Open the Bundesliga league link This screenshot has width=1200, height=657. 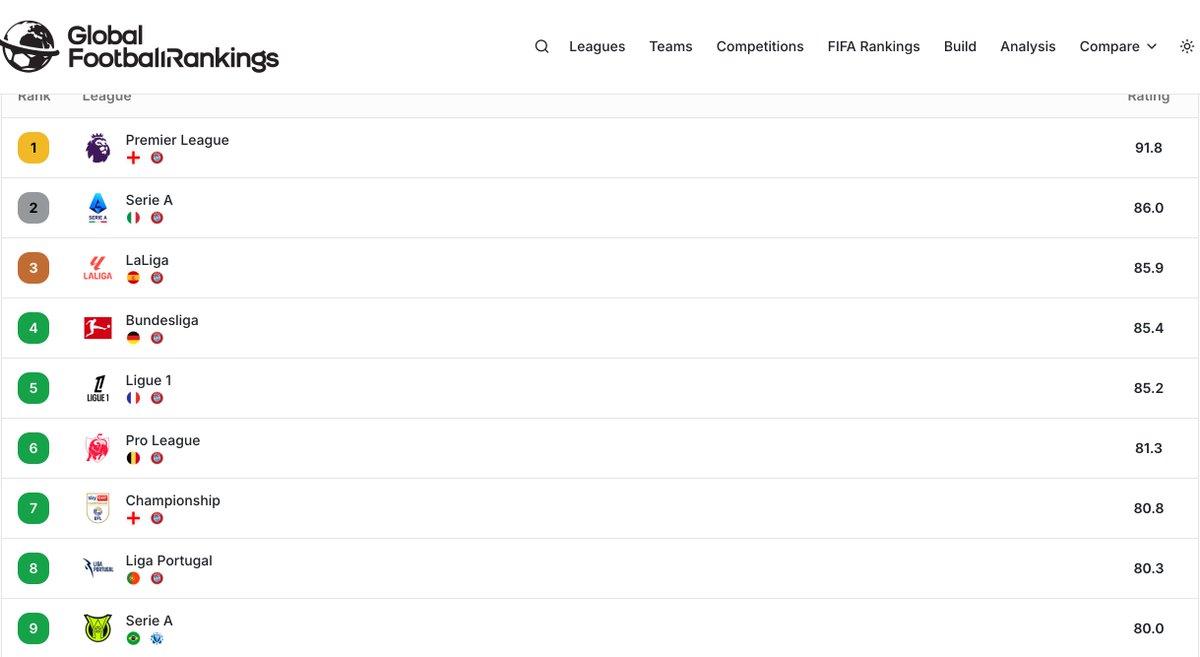pyautogui.click(x=162, y=320)
